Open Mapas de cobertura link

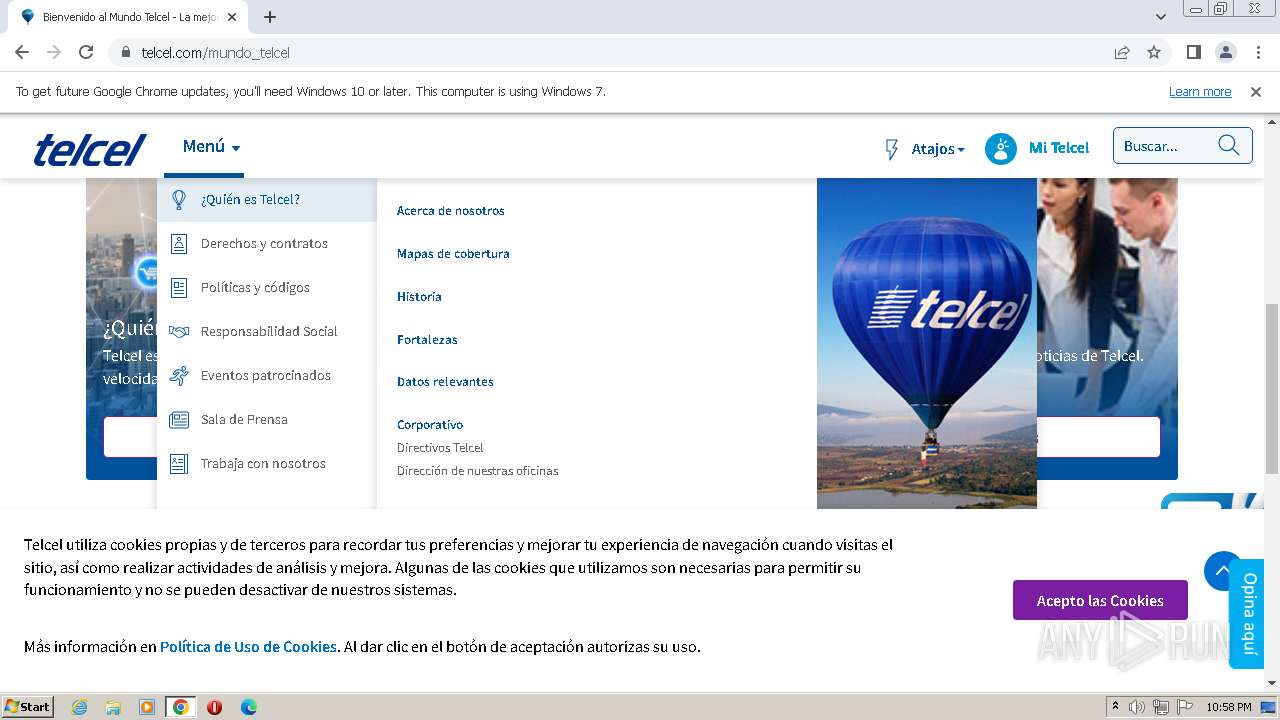coord(453,254)
